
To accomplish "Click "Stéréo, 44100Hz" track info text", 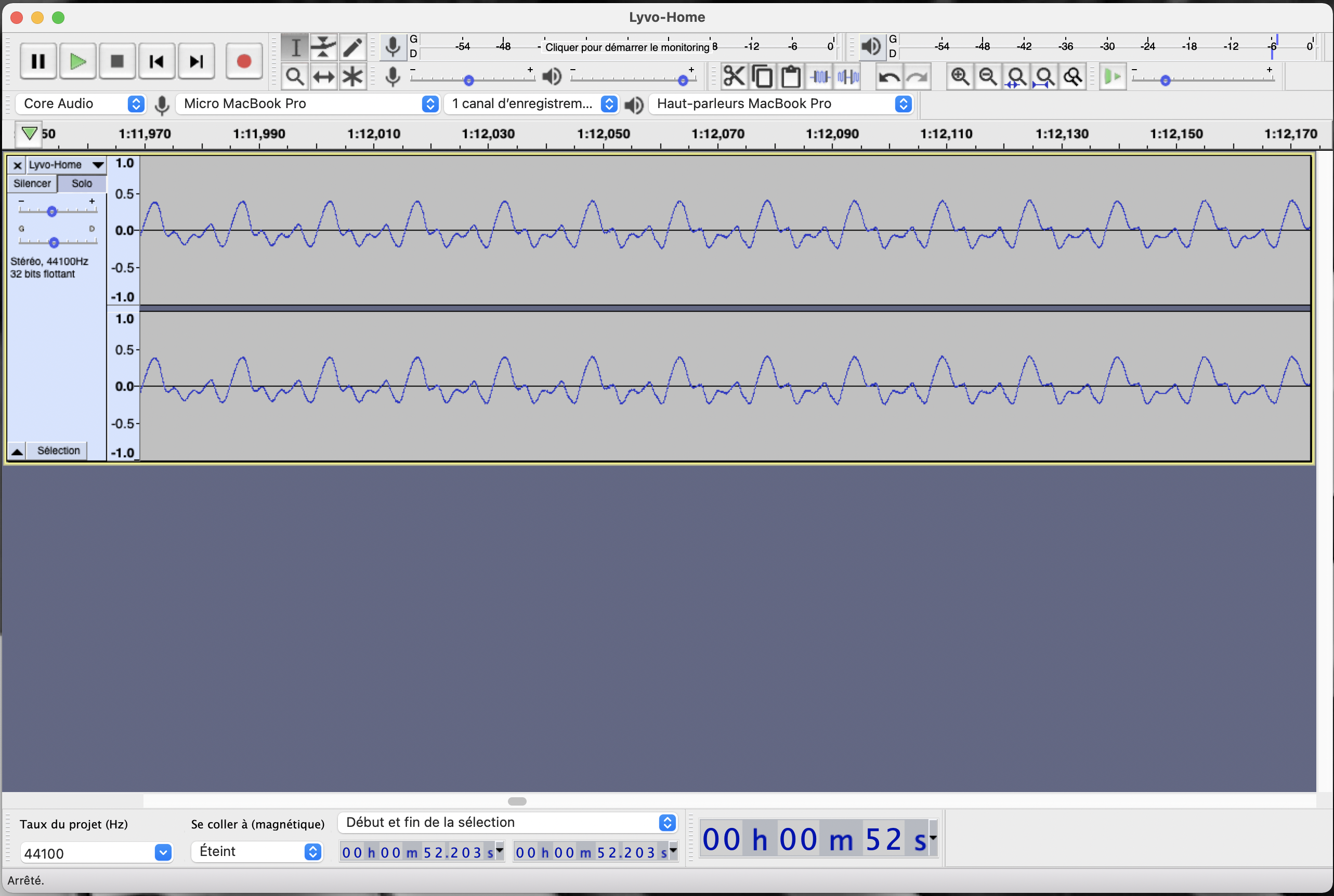I will click(49, 261).
